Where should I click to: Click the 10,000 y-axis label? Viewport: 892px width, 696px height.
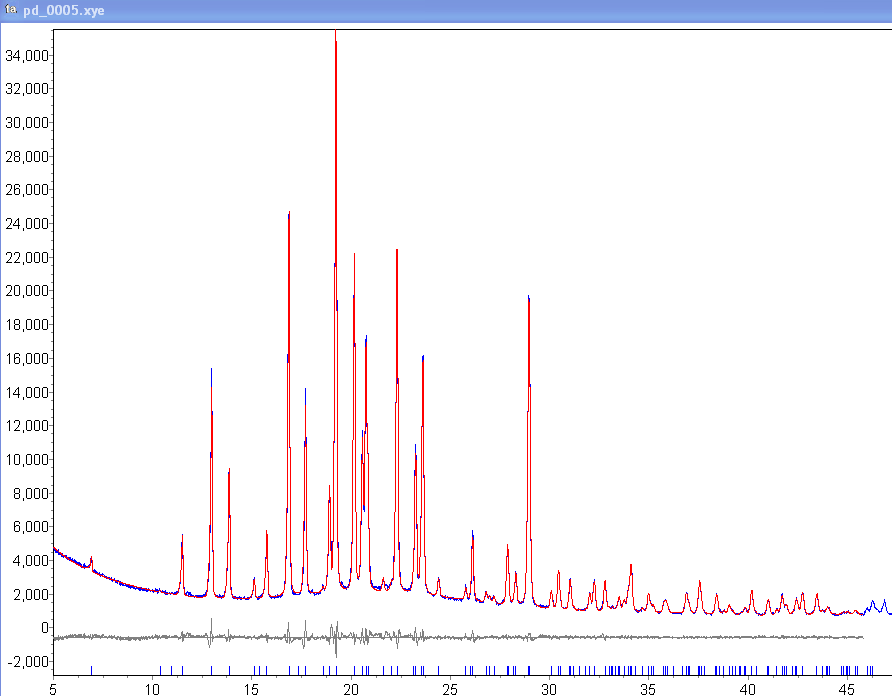(27, 459)
